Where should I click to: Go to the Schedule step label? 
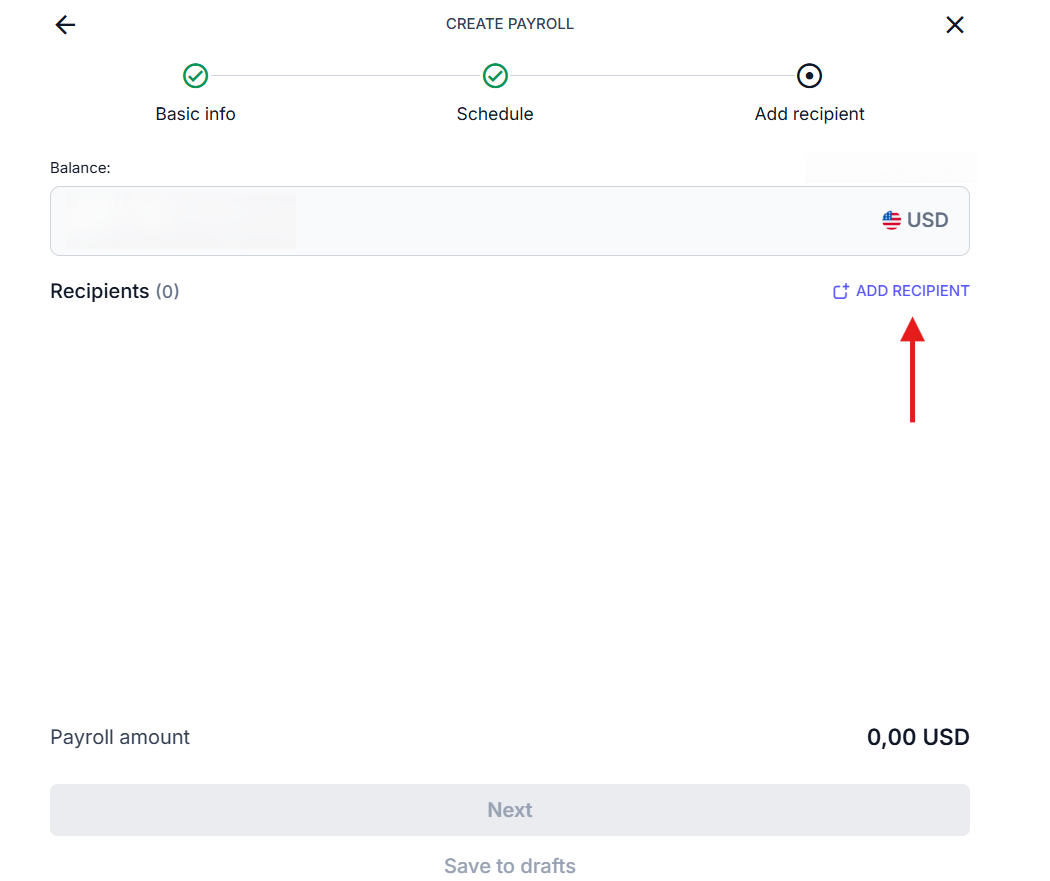495,114
